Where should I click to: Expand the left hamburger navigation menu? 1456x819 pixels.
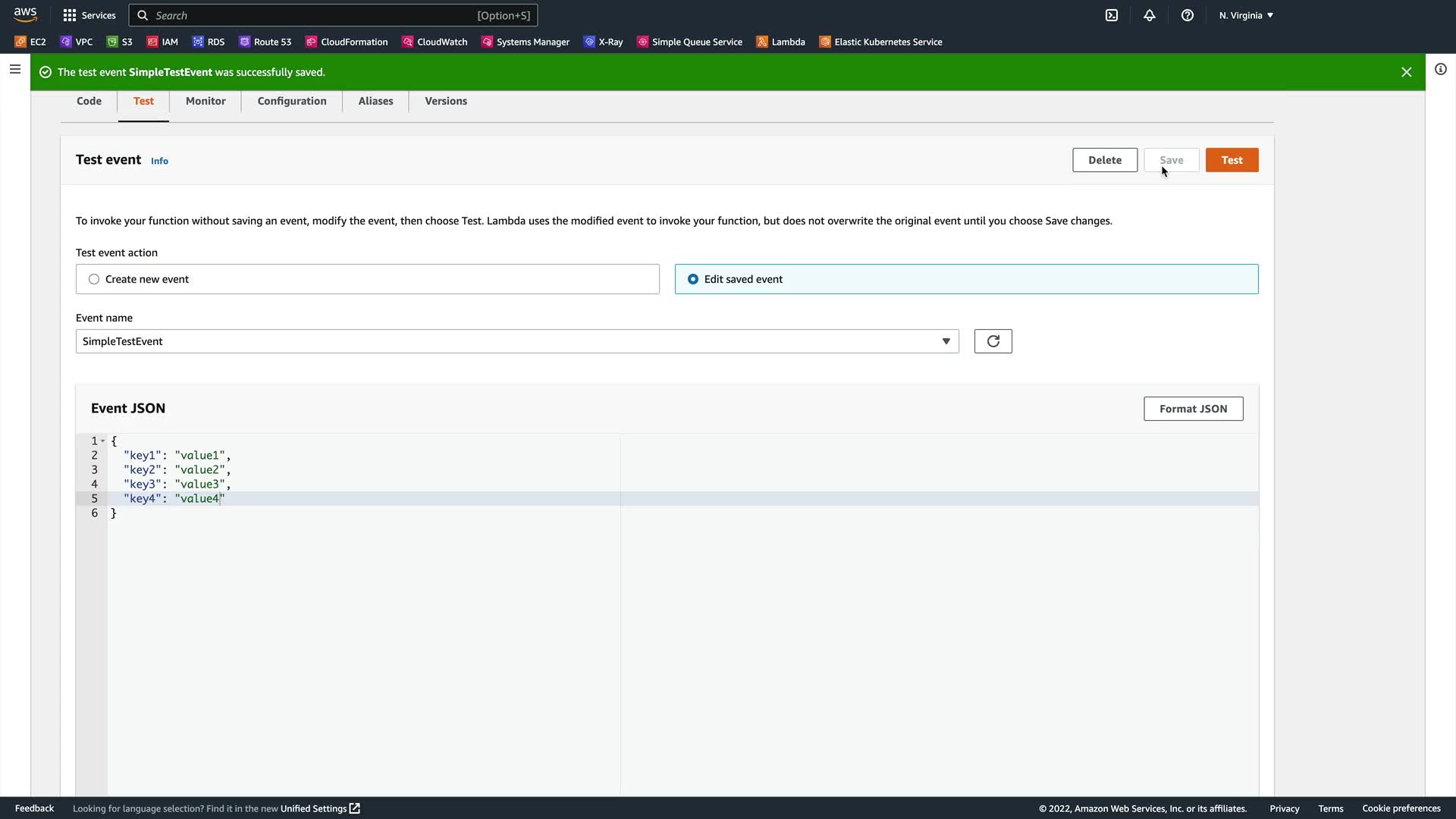coord(15,69)
